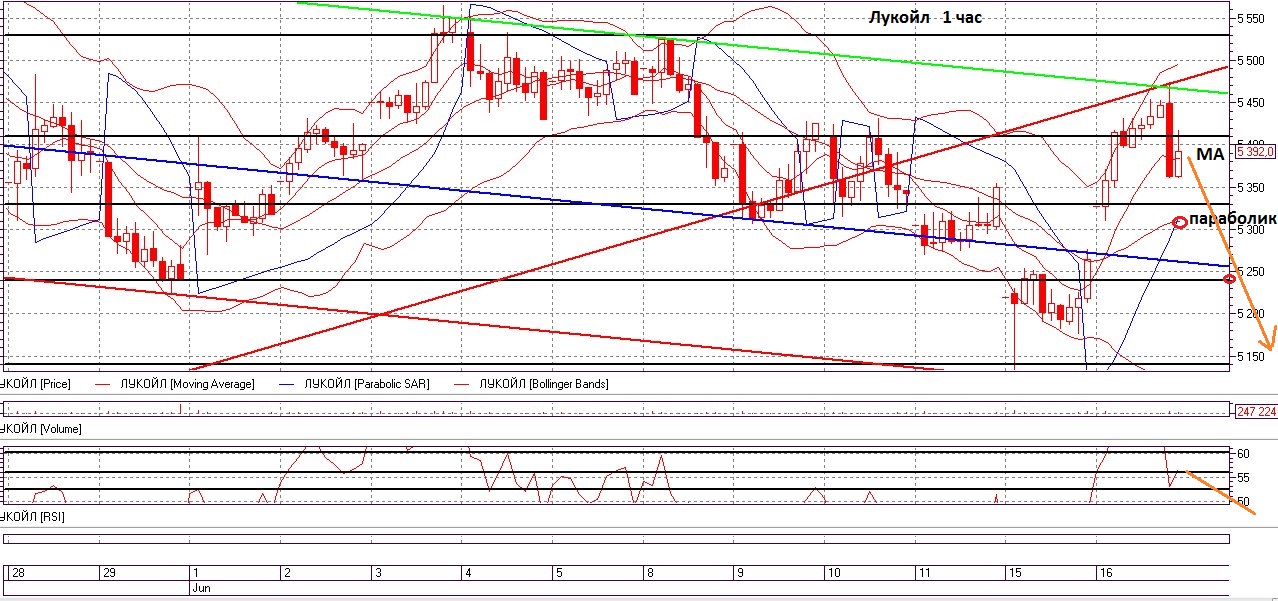Click the RSI 55 level label
Viewport: 1278px width, 601px height.
point(1245,477)
